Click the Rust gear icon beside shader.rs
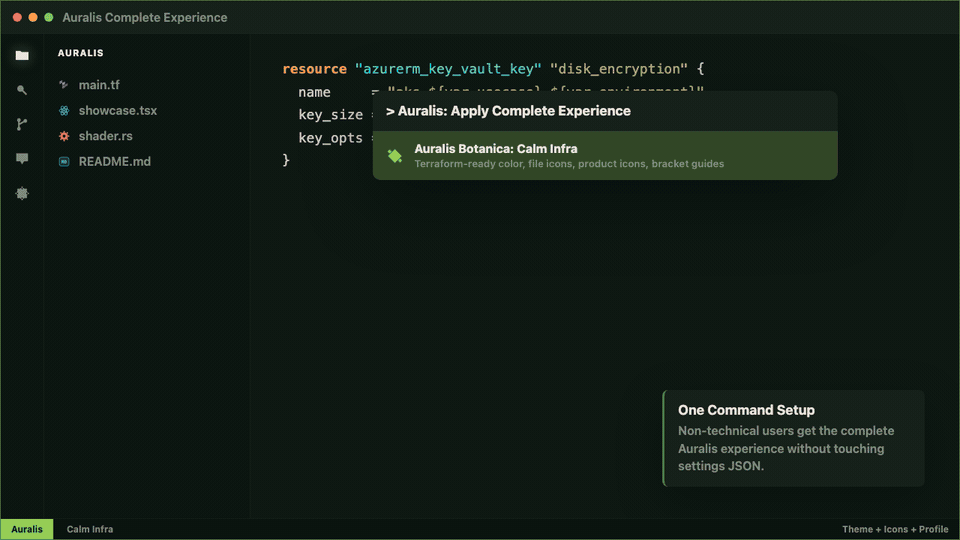Viewport: 960px width, 540px height. (64, 136)
